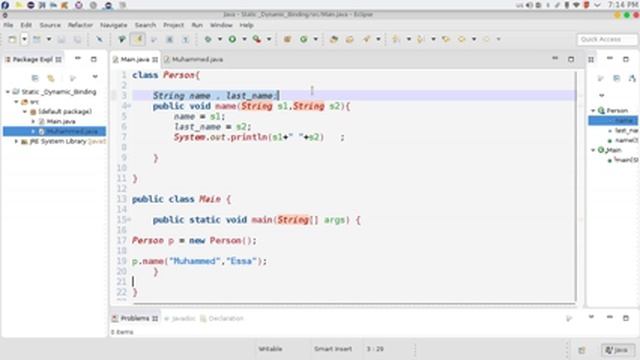Image resolution: width=640 pixels, height=360 pixels.
Task: Open the File menu
Action: click(8, 25)
